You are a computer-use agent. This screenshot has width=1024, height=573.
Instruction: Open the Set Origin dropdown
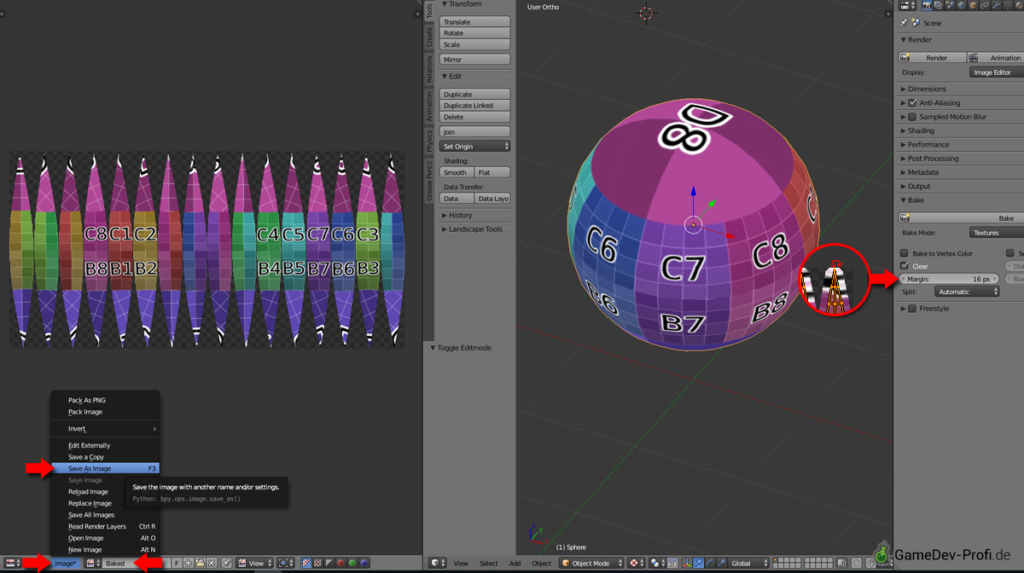(x=476, y=146)
